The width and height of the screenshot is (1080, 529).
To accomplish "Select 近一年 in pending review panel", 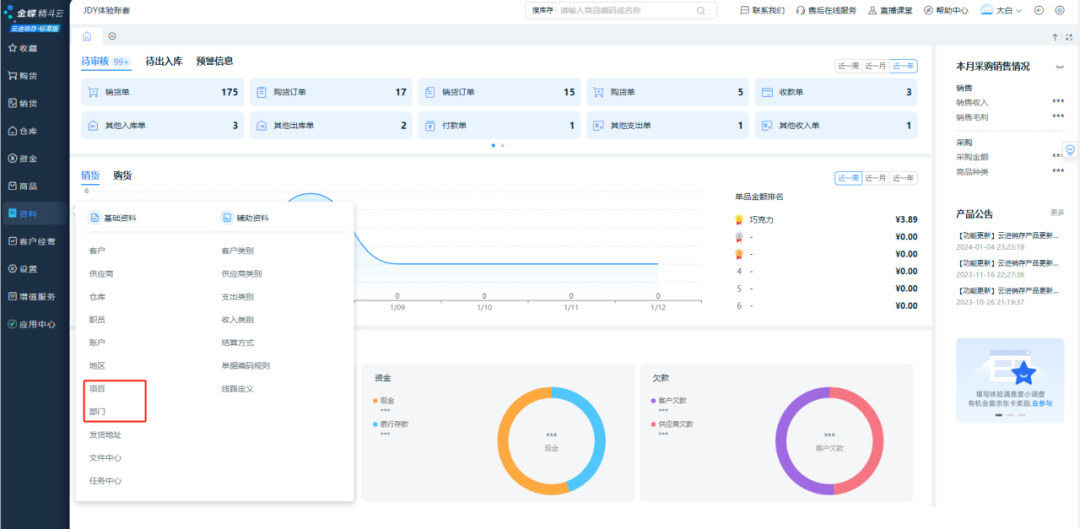I will pos(903,66).
